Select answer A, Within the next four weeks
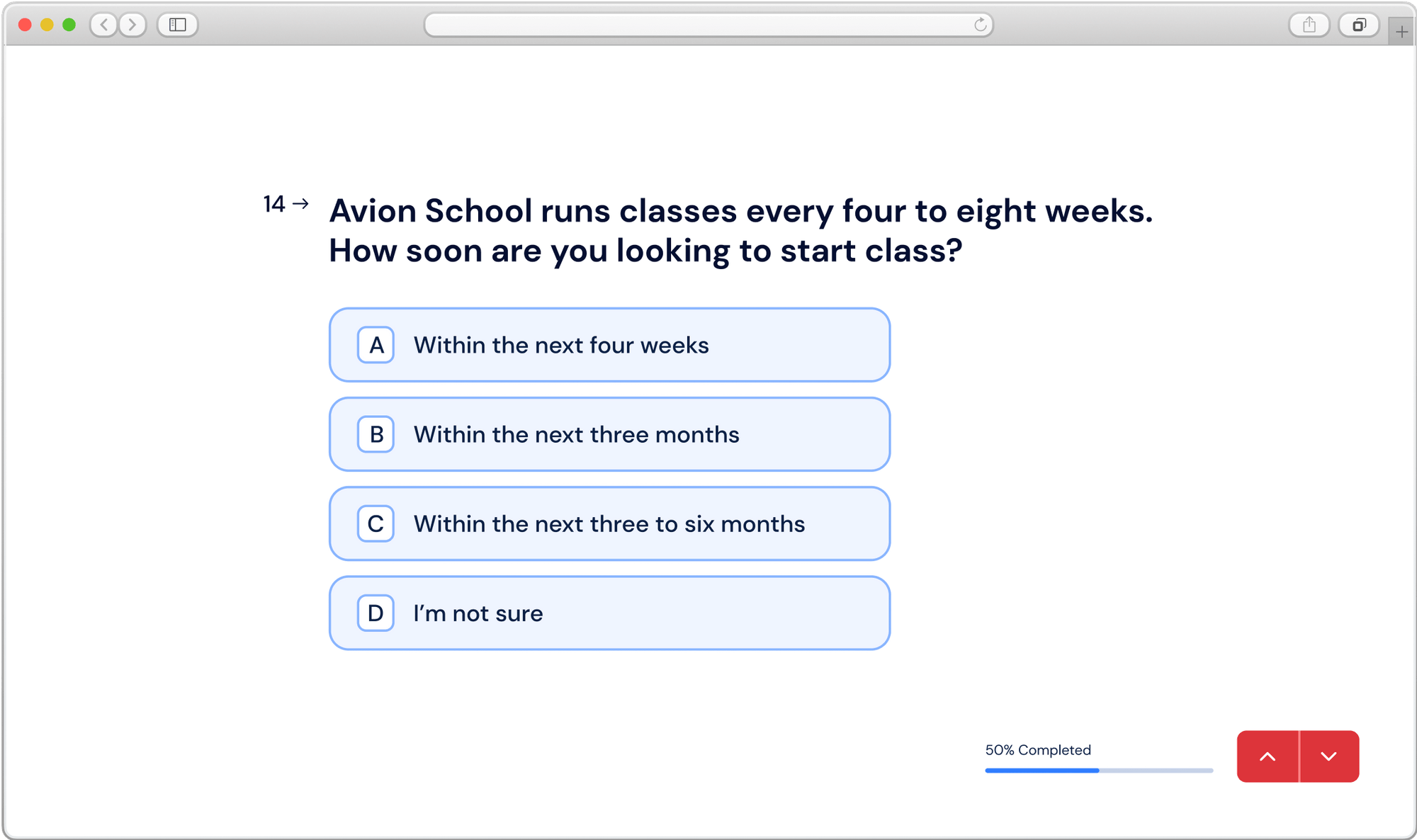This screenshot has width=1417, height=840. tap(609, 345)
